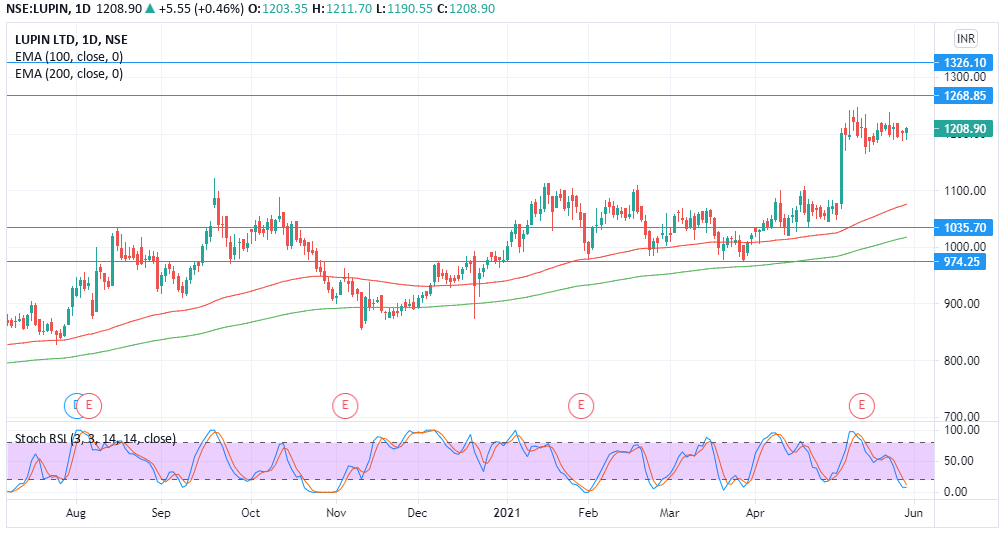This screenshot has height=536, width=1005.
Task: Click the 1035.70 horizontal level label
Action: 964,228
